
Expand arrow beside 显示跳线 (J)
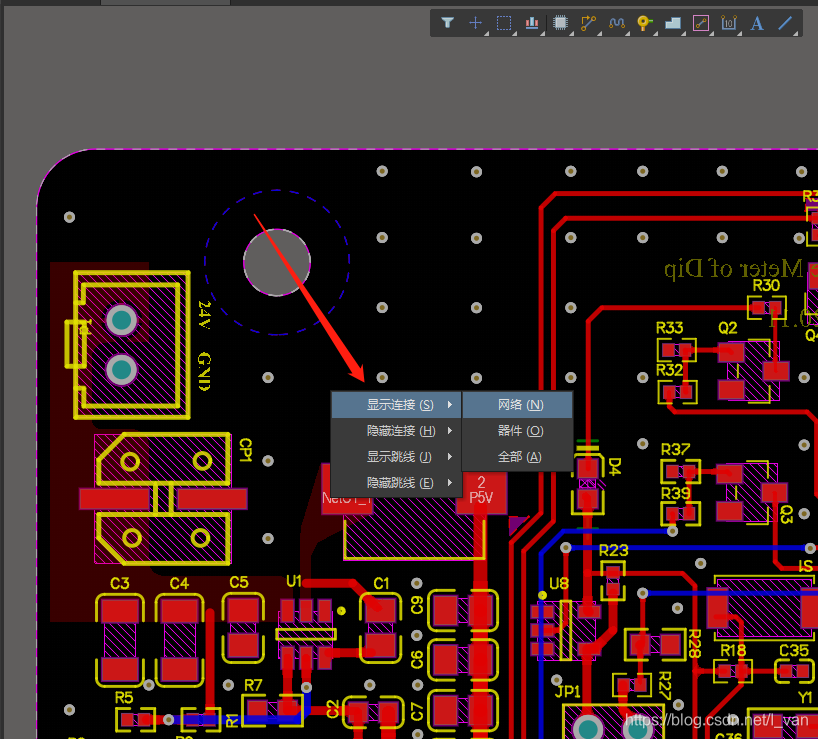[x=450, y=457]
